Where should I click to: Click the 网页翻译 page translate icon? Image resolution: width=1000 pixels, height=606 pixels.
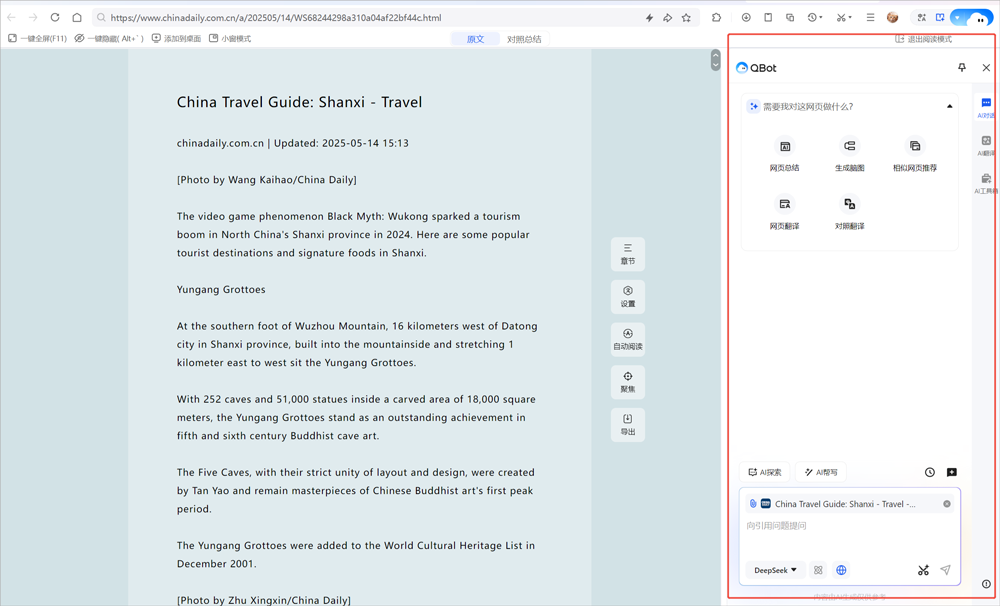coord(784,204)
